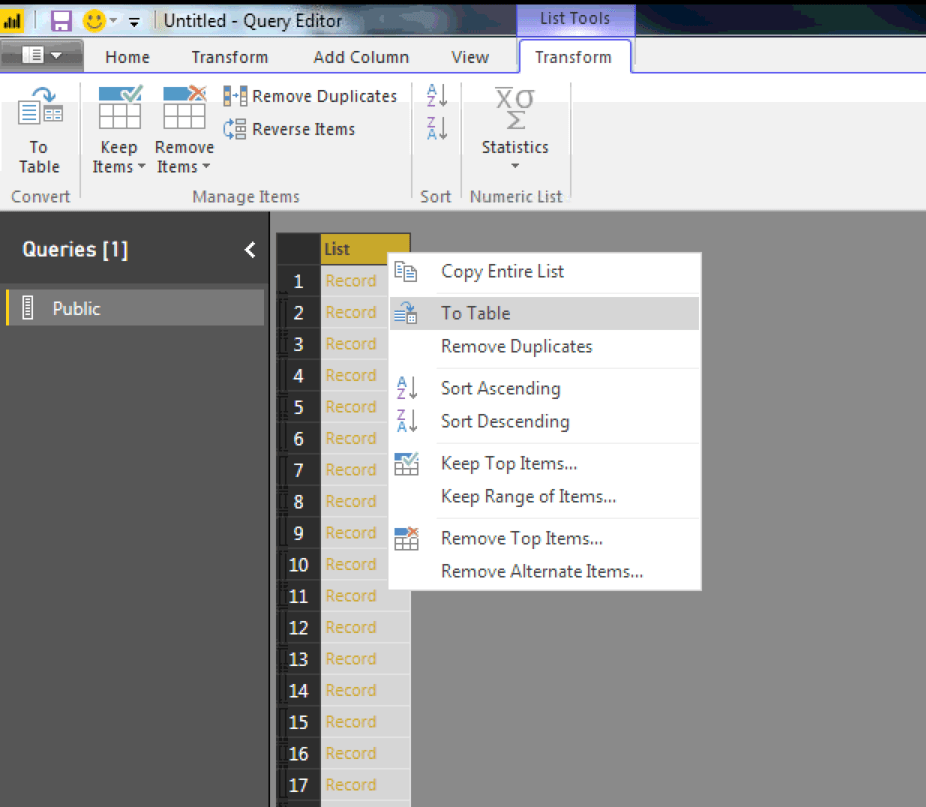Click the Save icon in title bar
The height and width of the screenshot is (807, 926).
[x=61, y=20]
